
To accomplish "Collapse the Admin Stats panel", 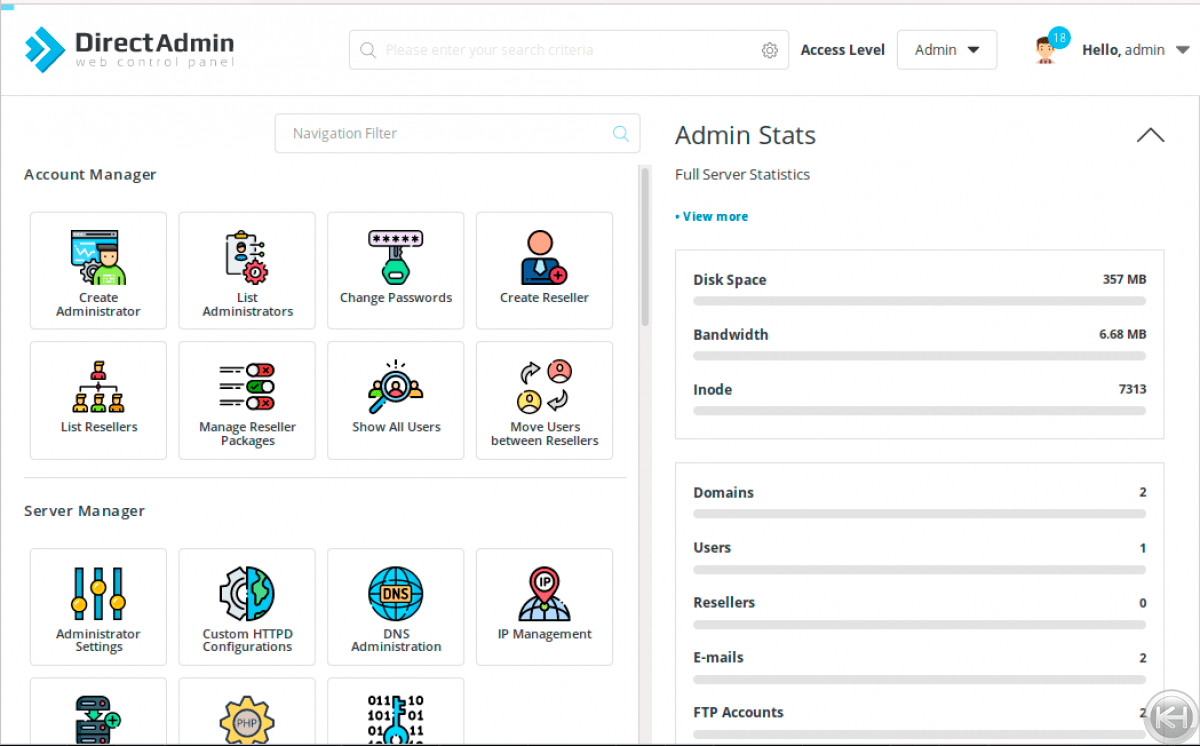I will pos(1150,135).
